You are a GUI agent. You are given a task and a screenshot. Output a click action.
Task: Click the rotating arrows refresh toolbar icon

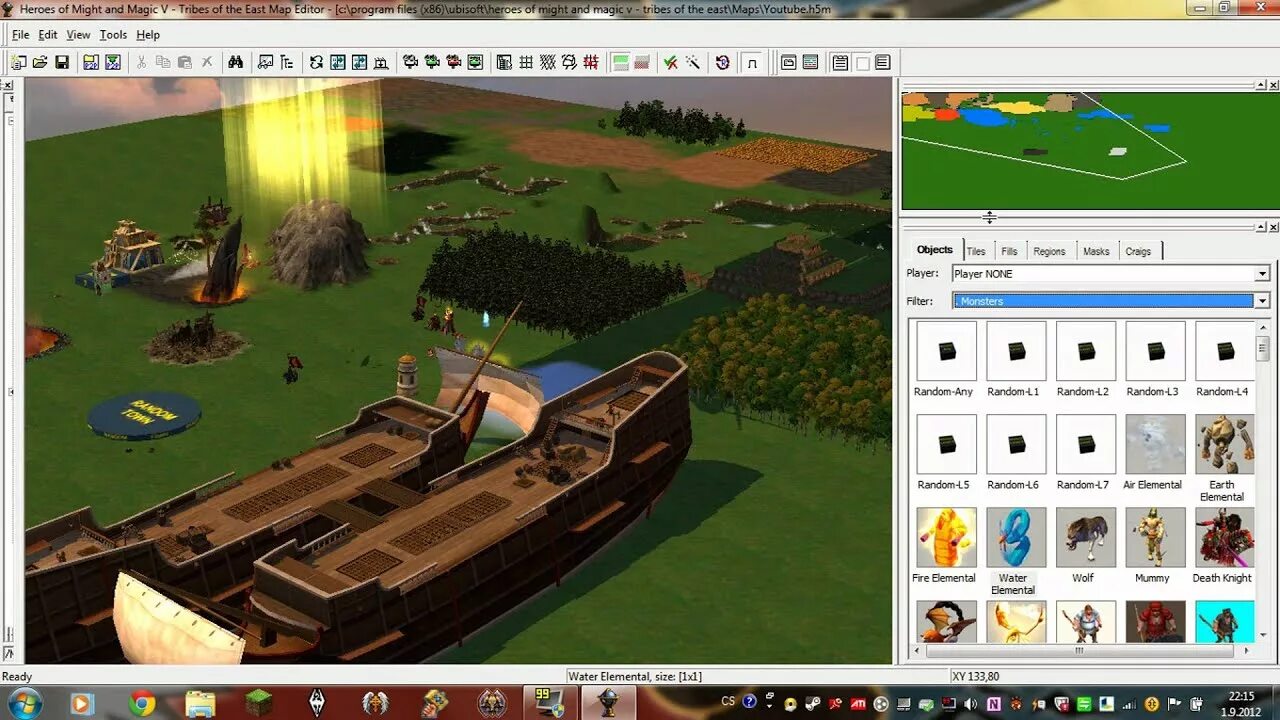(x=316, y=62)
